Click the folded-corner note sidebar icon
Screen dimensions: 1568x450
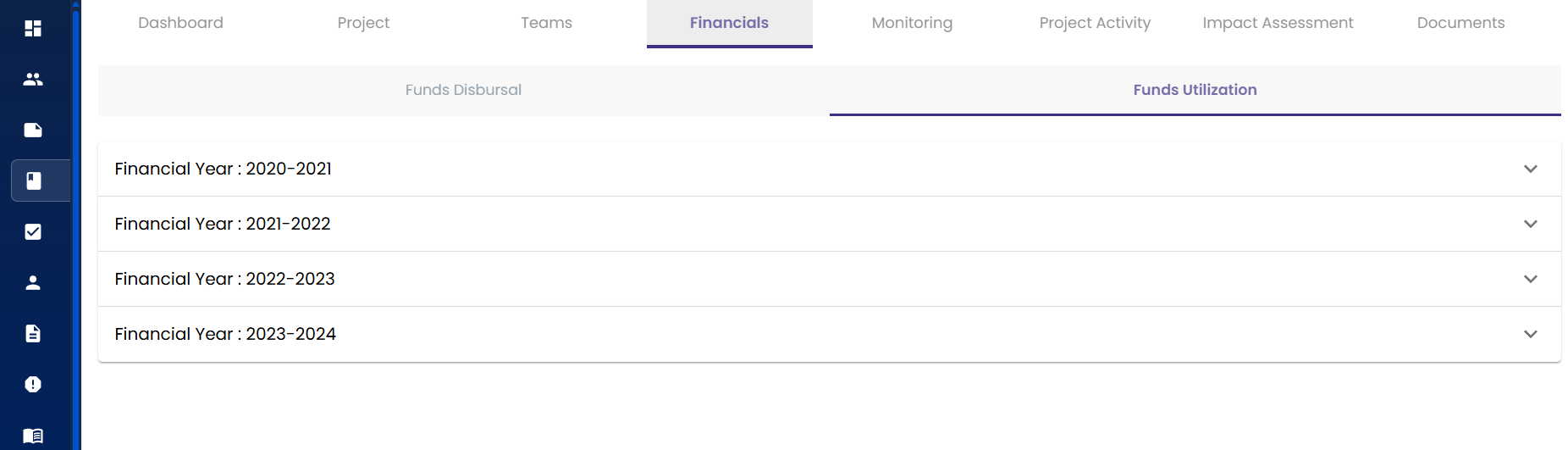tap(33, 131)
